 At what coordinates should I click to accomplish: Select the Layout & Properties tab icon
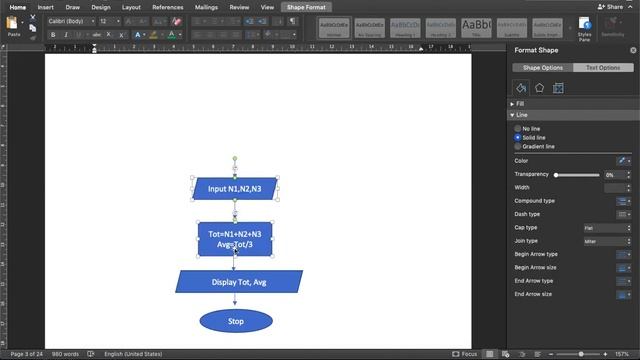(558, 88)
